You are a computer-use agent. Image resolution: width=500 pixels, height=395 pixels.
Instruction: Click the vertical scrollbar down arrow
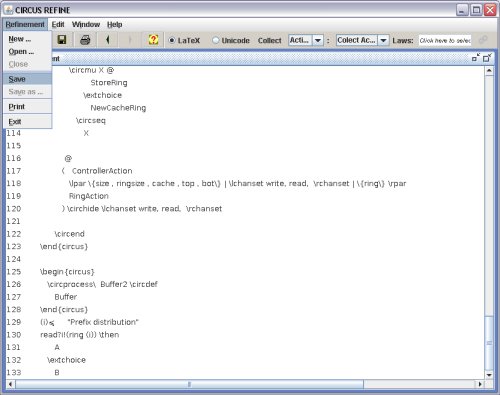click(x=489, y=375)
